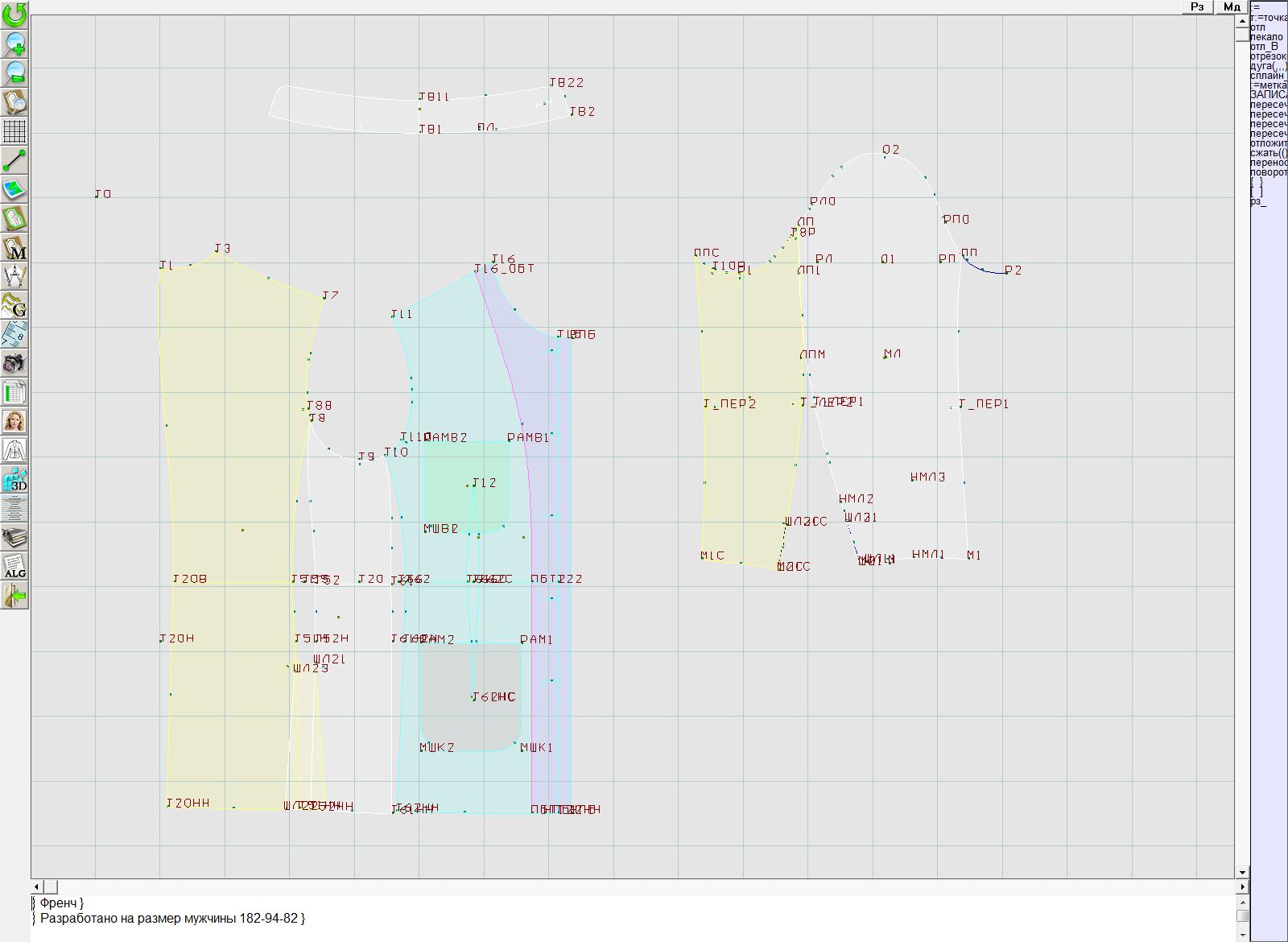Viewport: 1288px width, 942px height.
Task: Click the Мд button at the top
Action: [1232, 6]
